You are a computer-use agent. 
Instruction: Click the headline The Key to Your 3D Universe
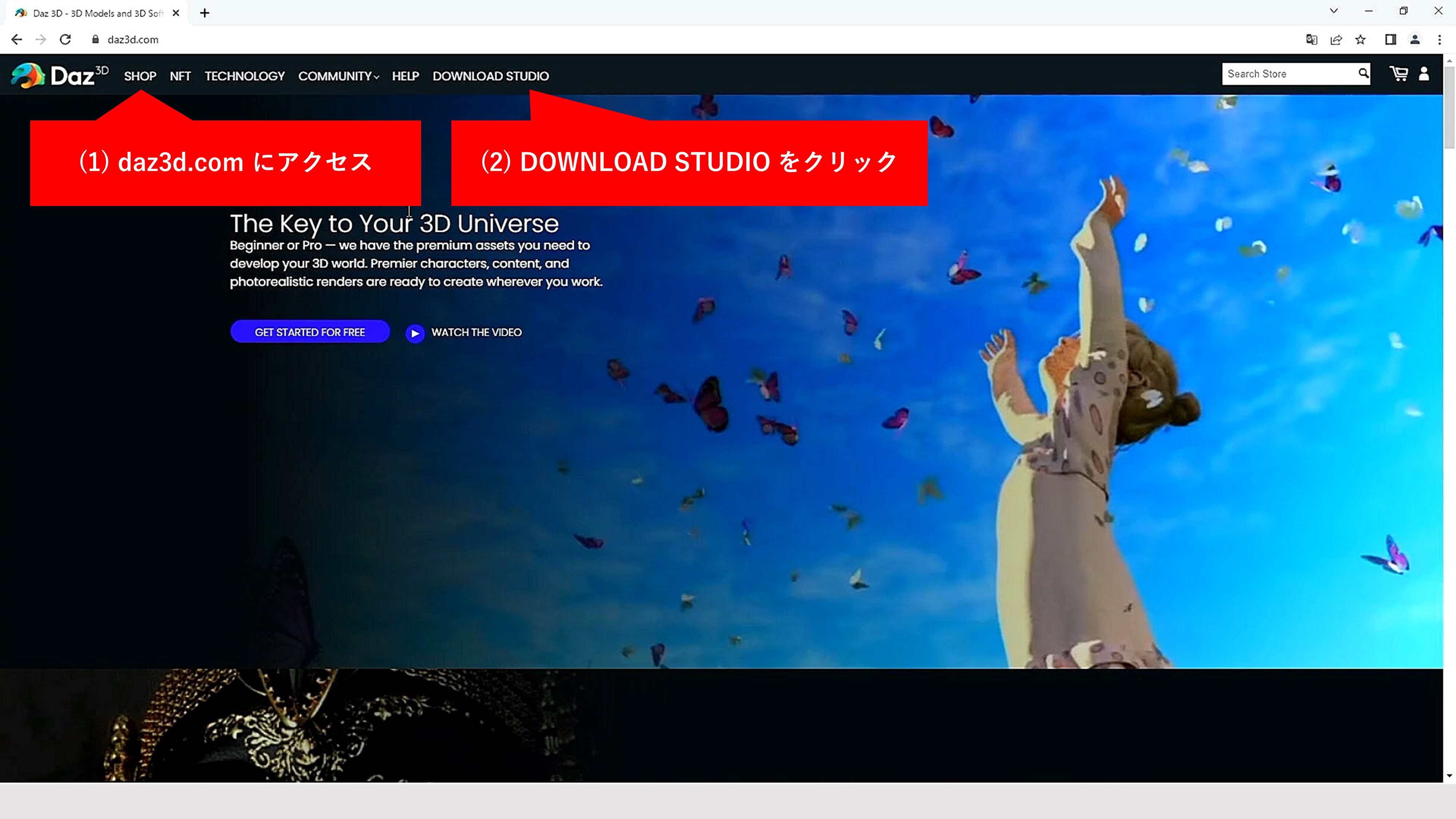point(394,224)
